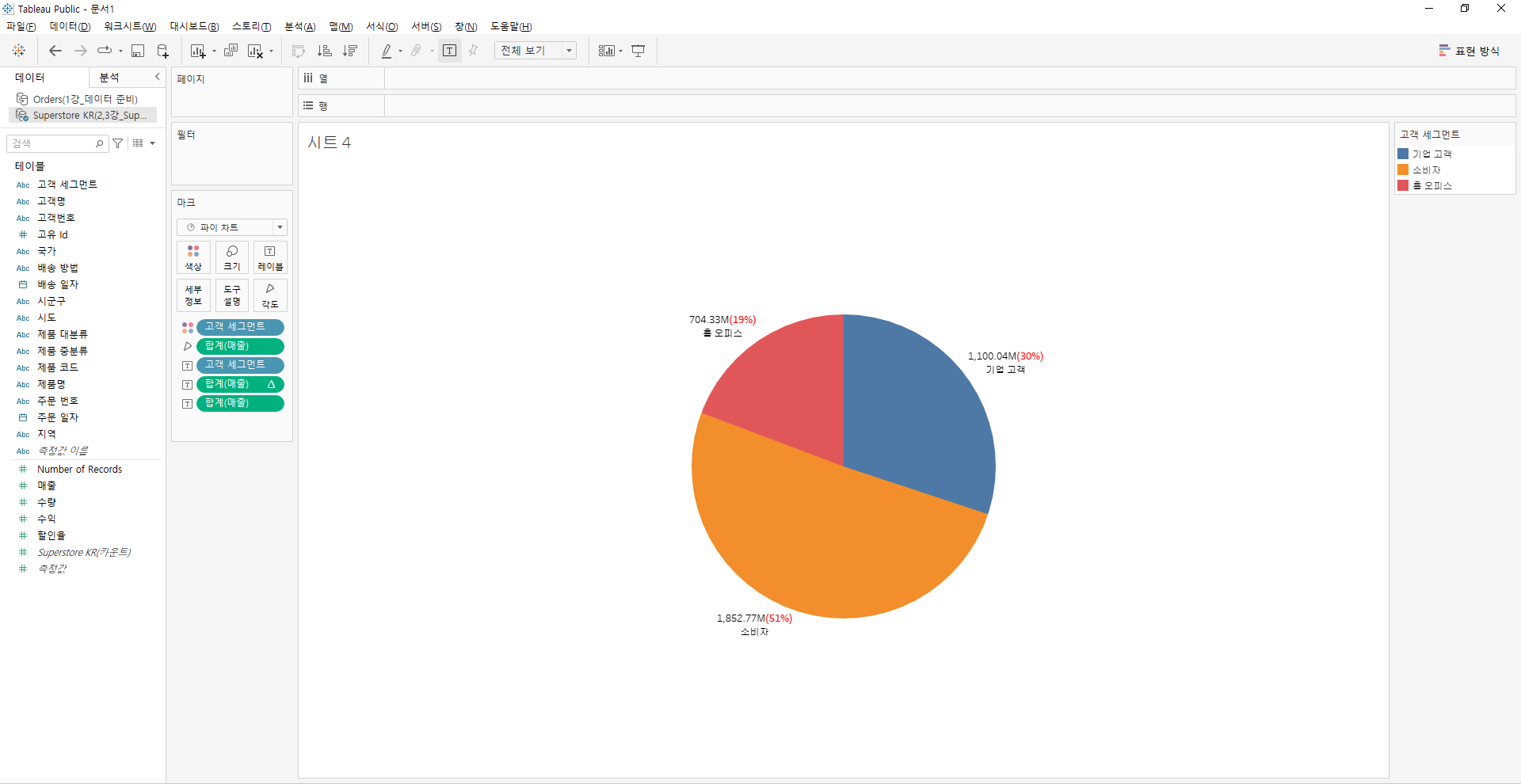Viewport: 1521px width, 784px height.
Task: Select the 주문 일자 date field
Action: [x=58, y=417]
